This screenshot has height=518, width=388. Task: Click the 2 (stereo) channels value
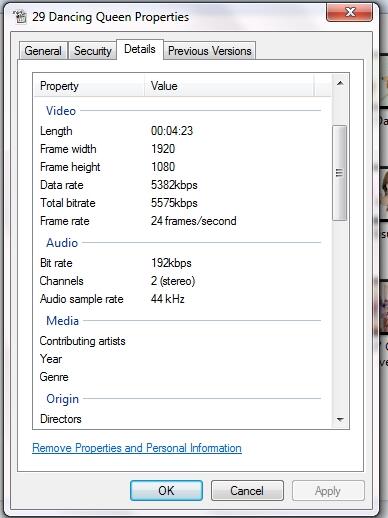[173, 281]
